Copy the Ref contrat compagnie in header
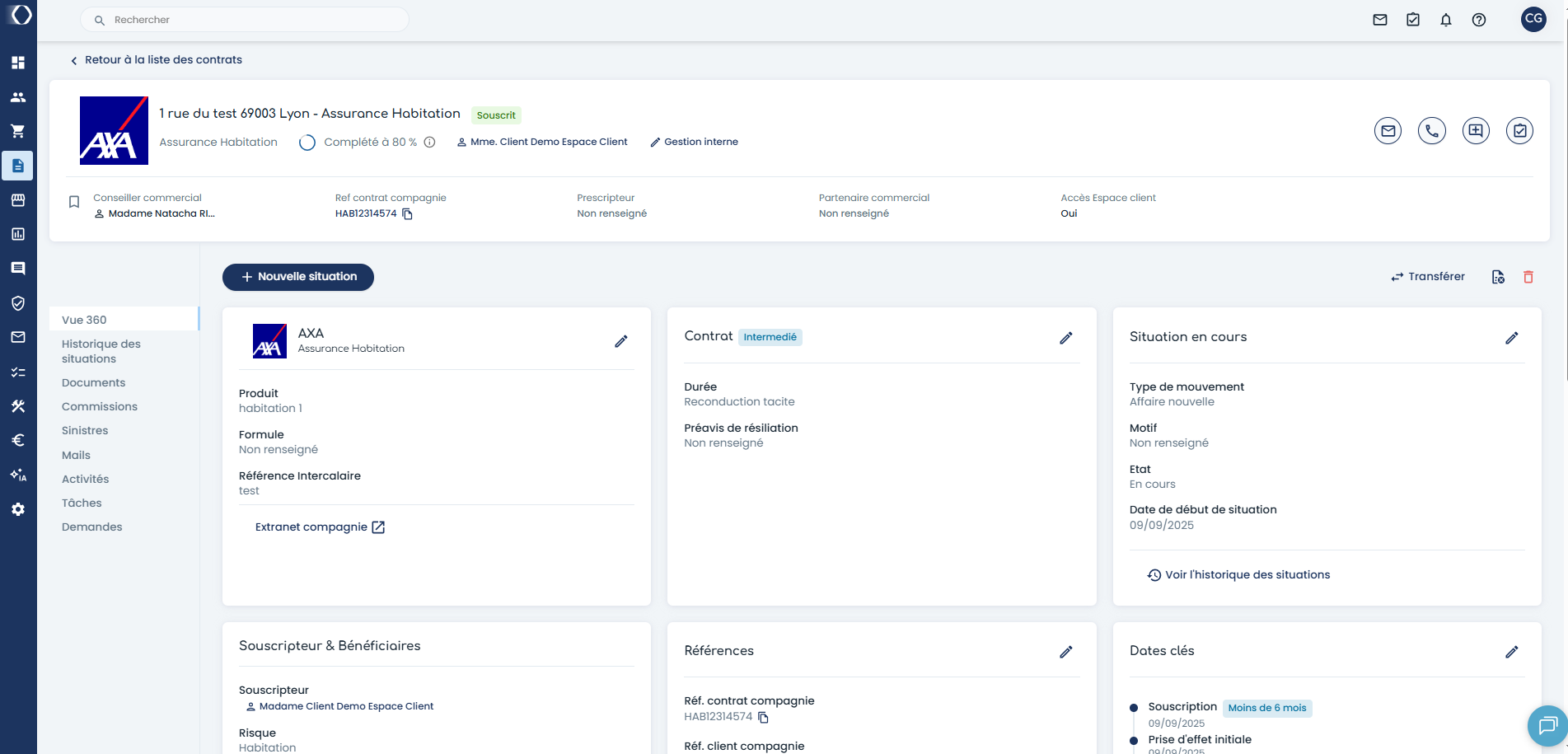Screen dimensions: 1568x754 (407, 214)
